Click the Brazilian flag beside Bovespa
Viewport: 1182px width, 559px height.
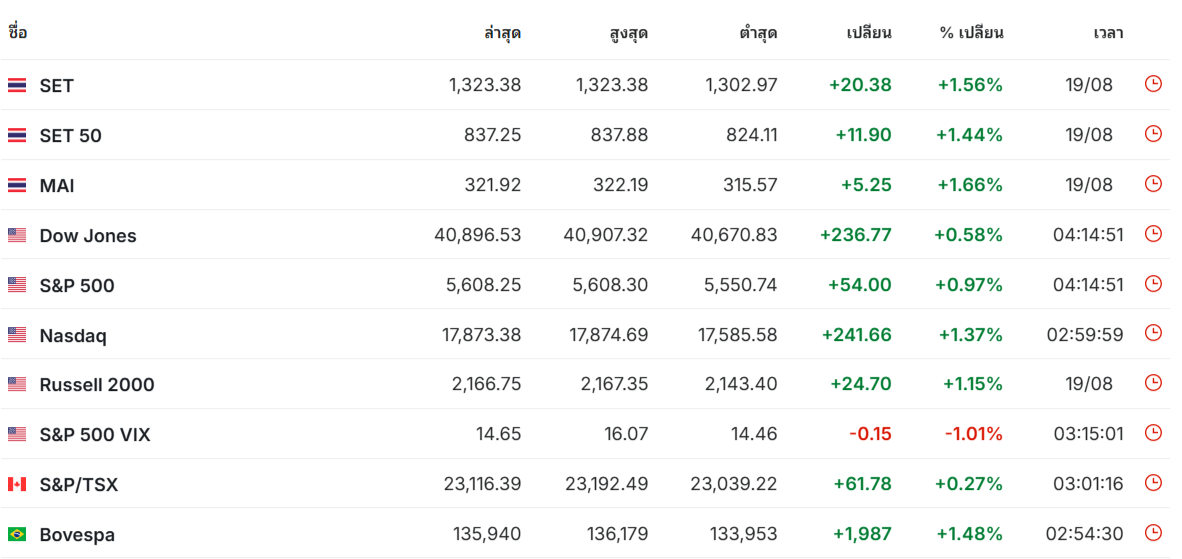coord(17,534)
